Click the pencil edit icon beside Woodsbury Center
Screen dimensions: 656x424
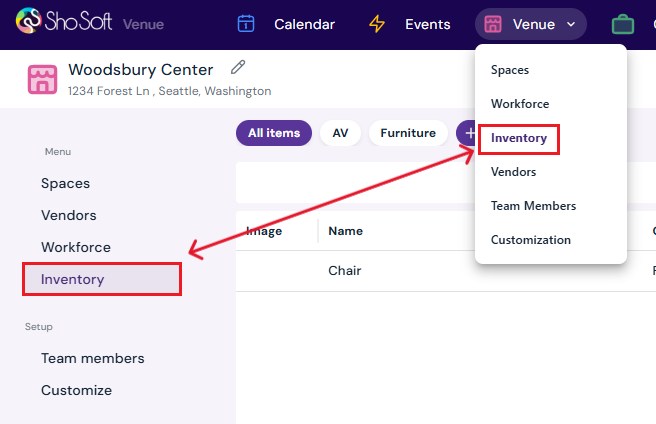coord(237,68)
